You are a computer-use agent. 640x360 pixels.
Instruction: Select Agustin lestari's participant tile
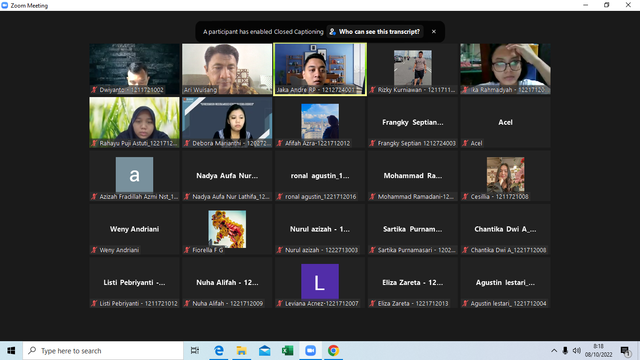pos(505,283)
